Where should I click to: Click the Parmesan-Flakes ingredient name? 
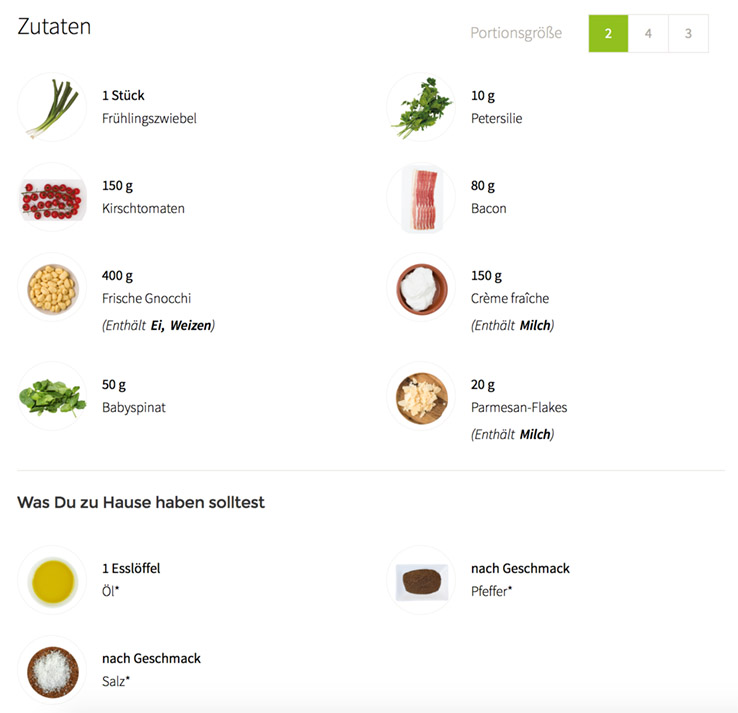519,407
